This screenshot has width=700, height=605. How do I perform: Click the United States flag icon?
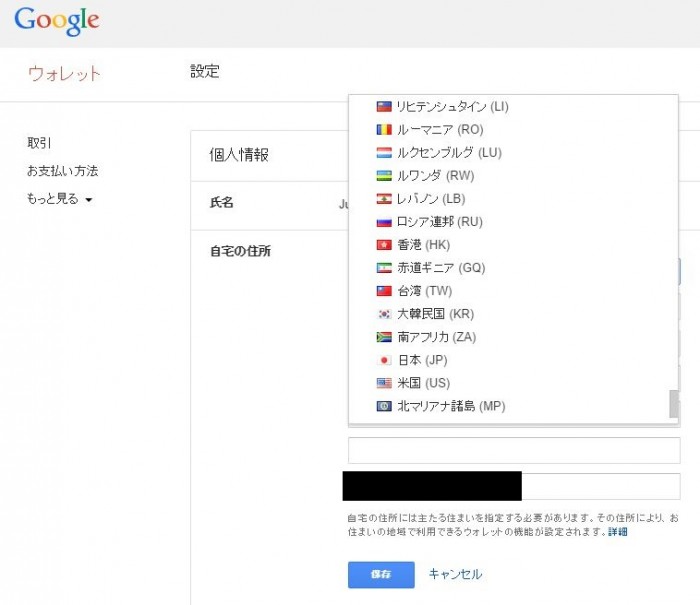pos(383,383)
